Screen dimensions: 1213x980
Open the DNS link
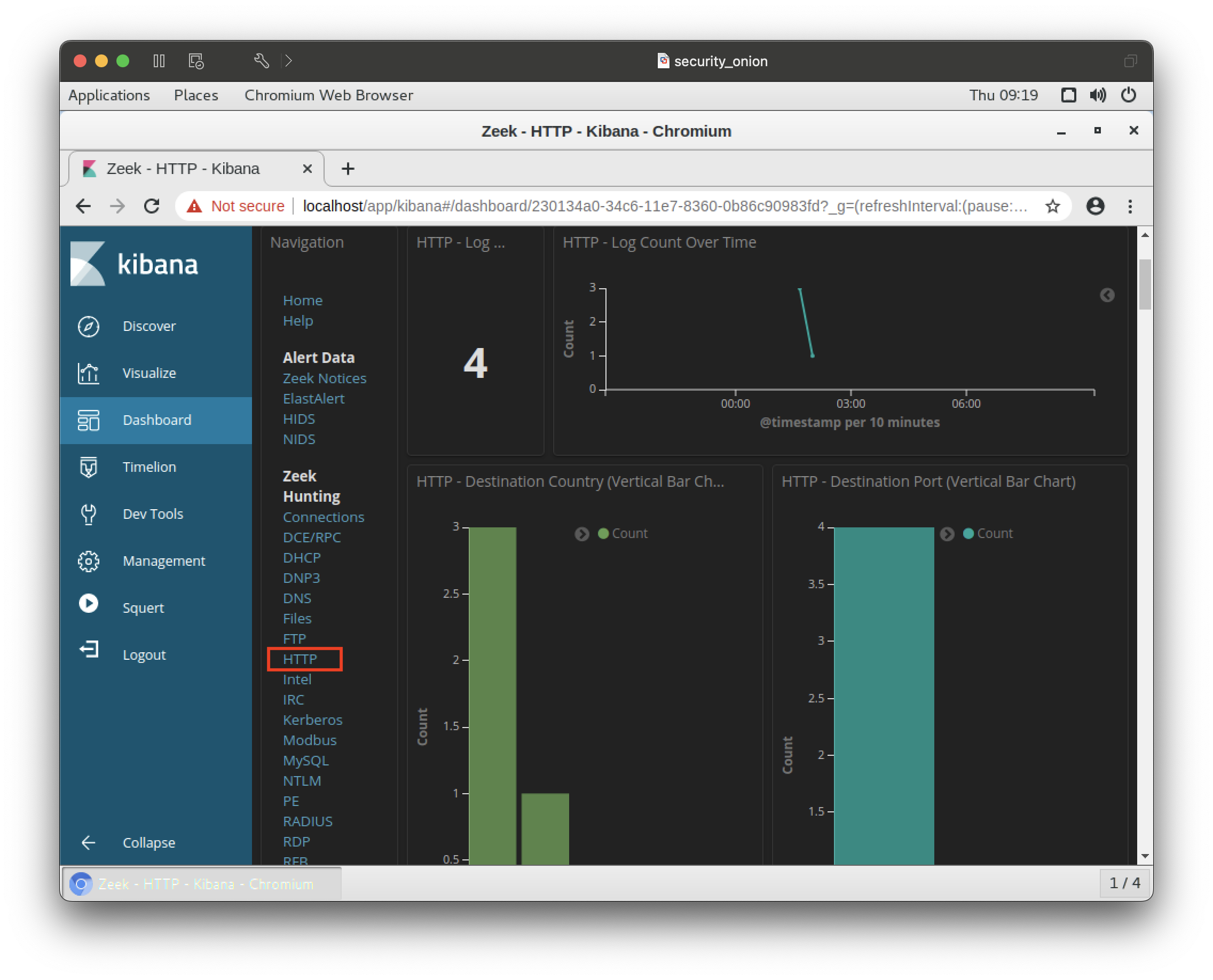point(297,598)
